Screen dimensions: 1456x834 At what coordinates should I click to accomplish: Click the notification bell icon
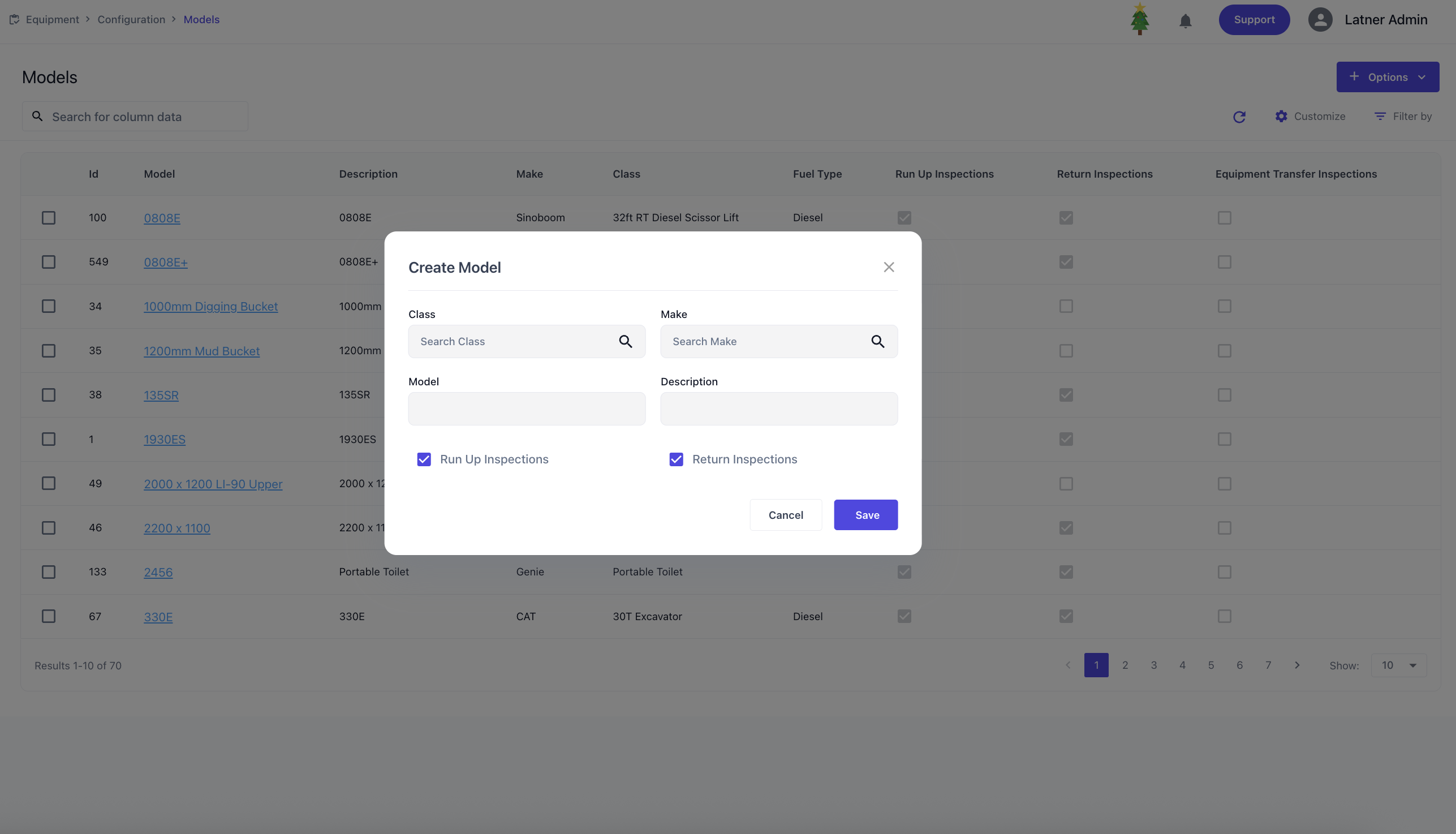coord(1185,20)
